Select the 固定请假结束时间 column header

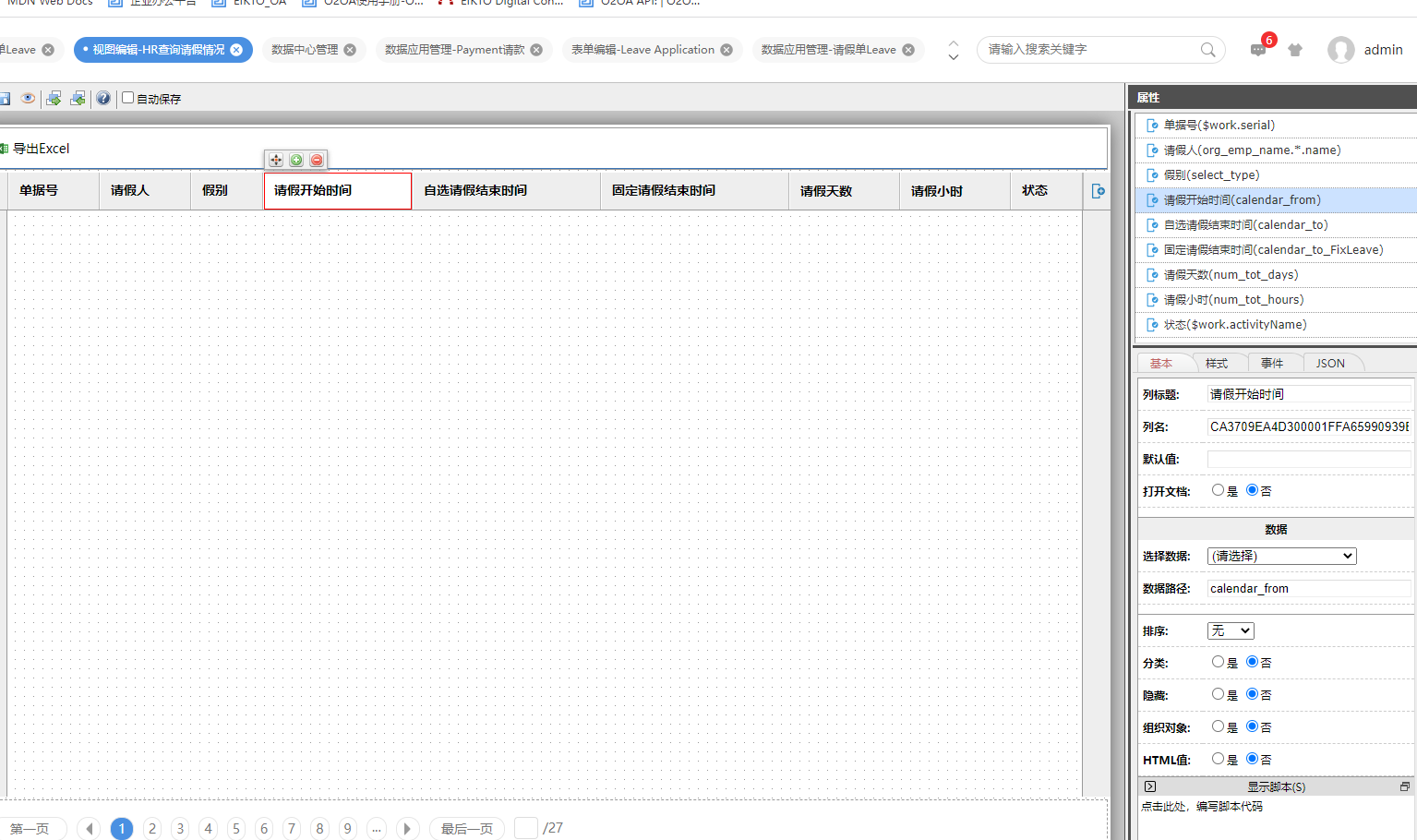coord(694,190)
